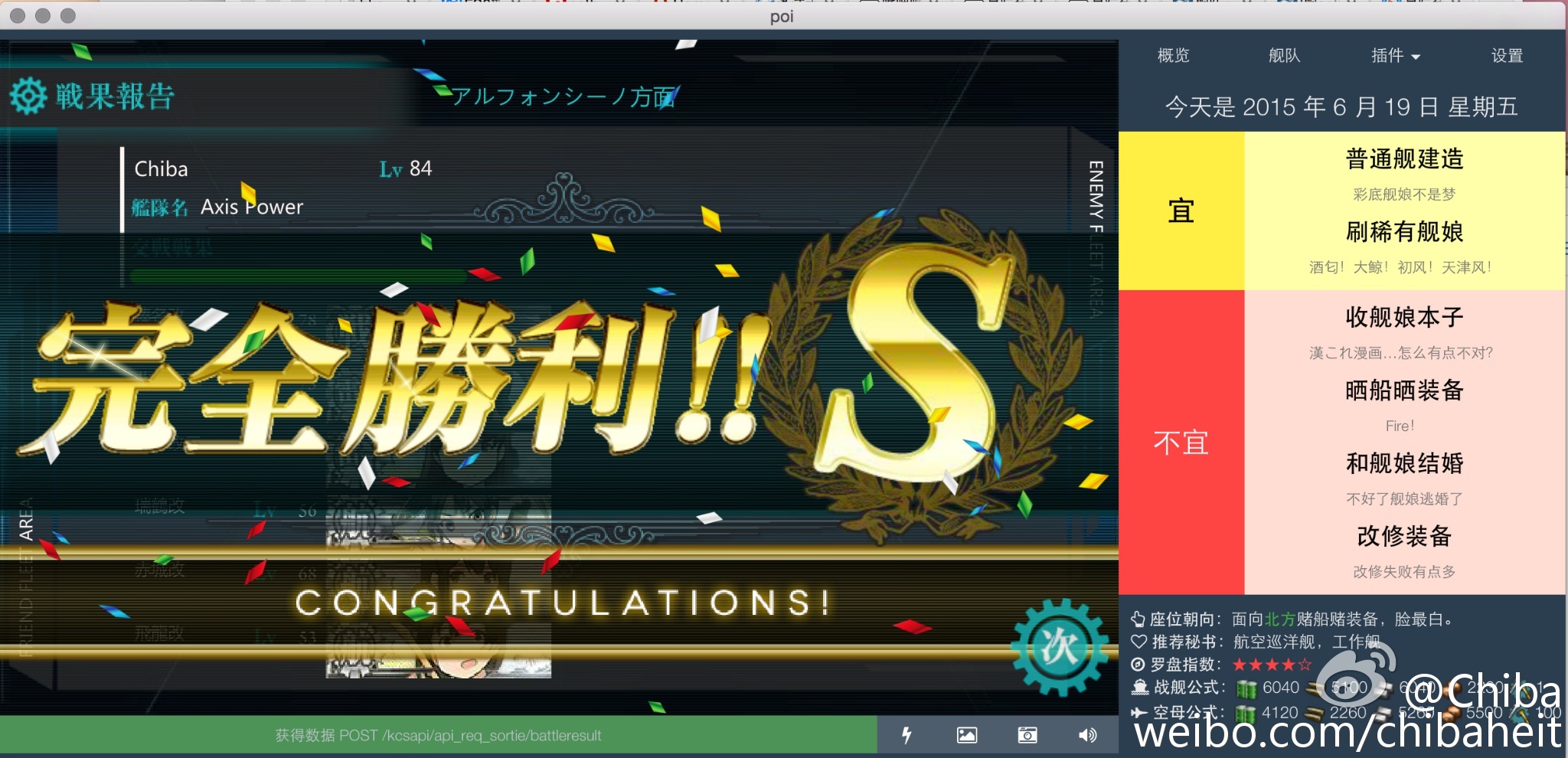Click the gear icon beside 戦果報告

[28, 96]
